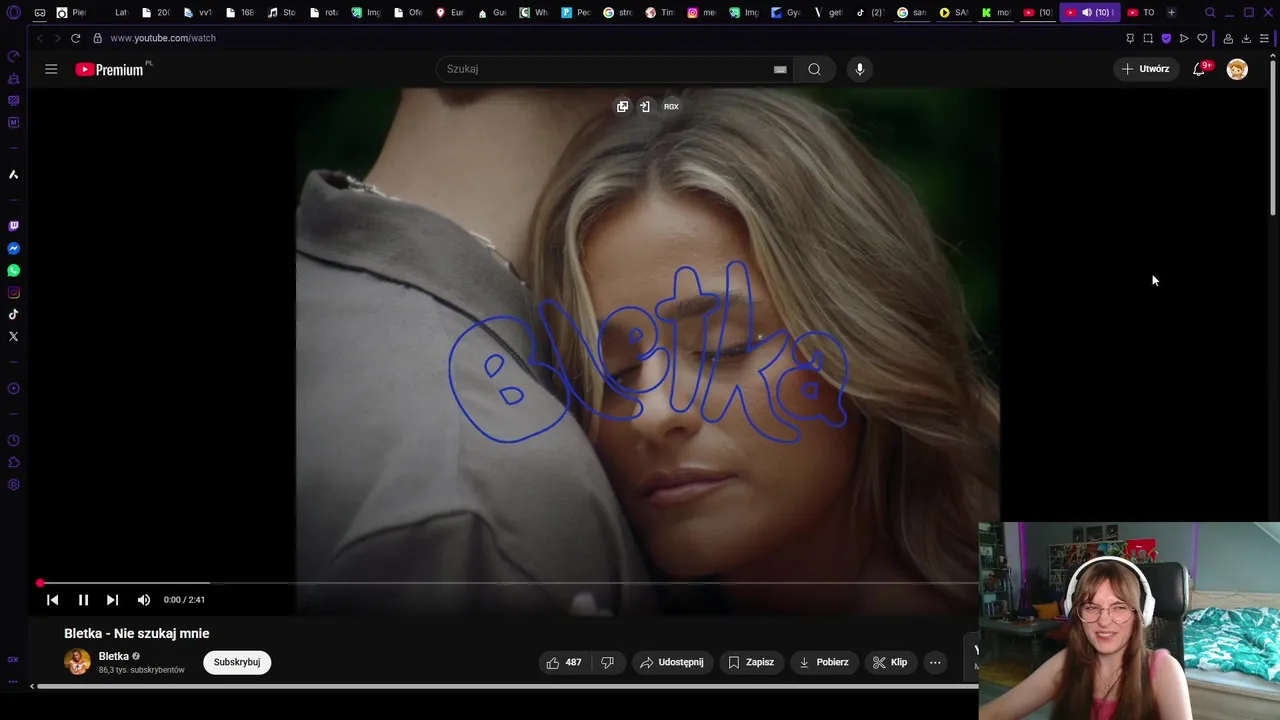Switch to the 'TO' YouTube tab
The image size is (1280, 720).
click(1141, 13)
